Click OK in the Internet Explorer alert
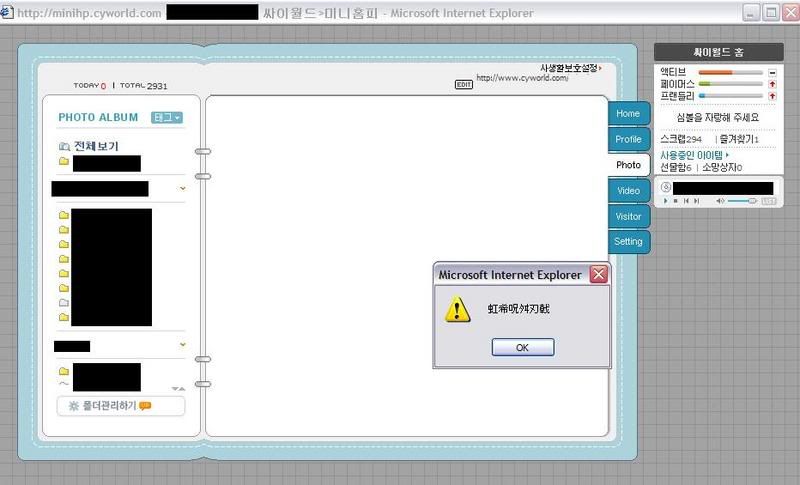Viewport: 800px width, 485px height. coord(522,347)
